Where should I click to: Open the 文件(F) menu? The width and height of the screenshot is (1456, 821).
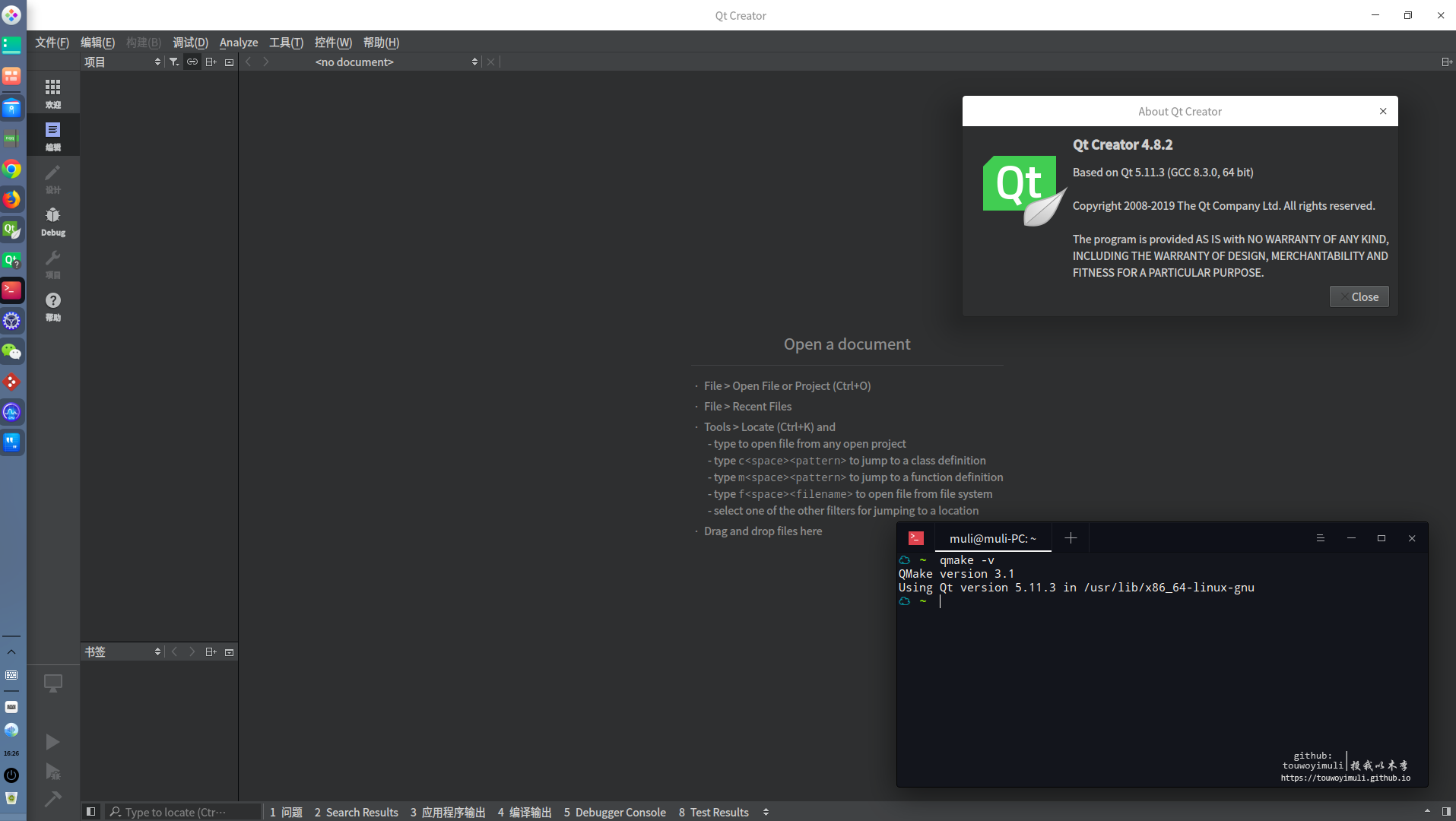[52, 43]
